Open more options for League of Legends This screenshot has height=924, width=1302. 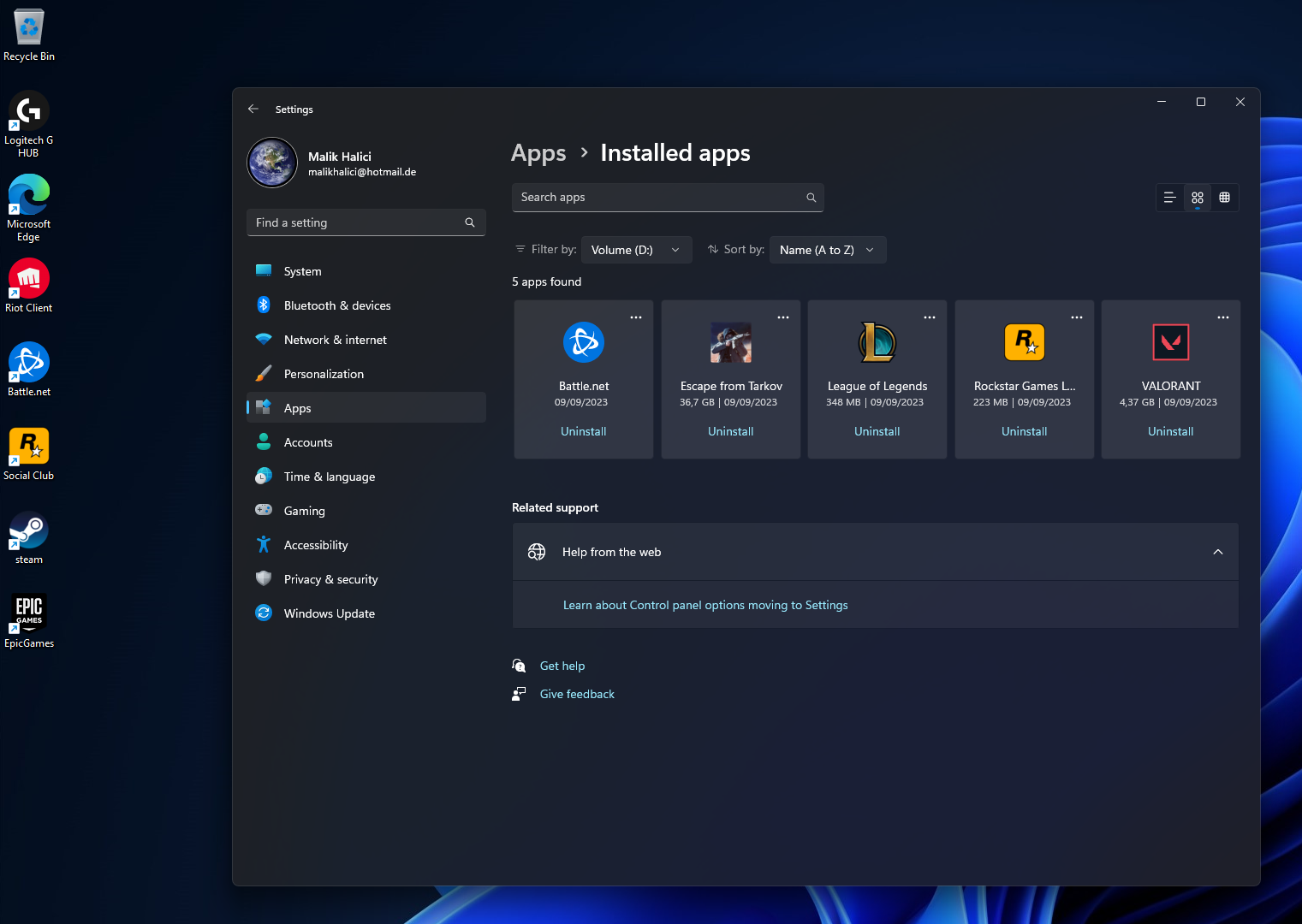click(930, 317)
